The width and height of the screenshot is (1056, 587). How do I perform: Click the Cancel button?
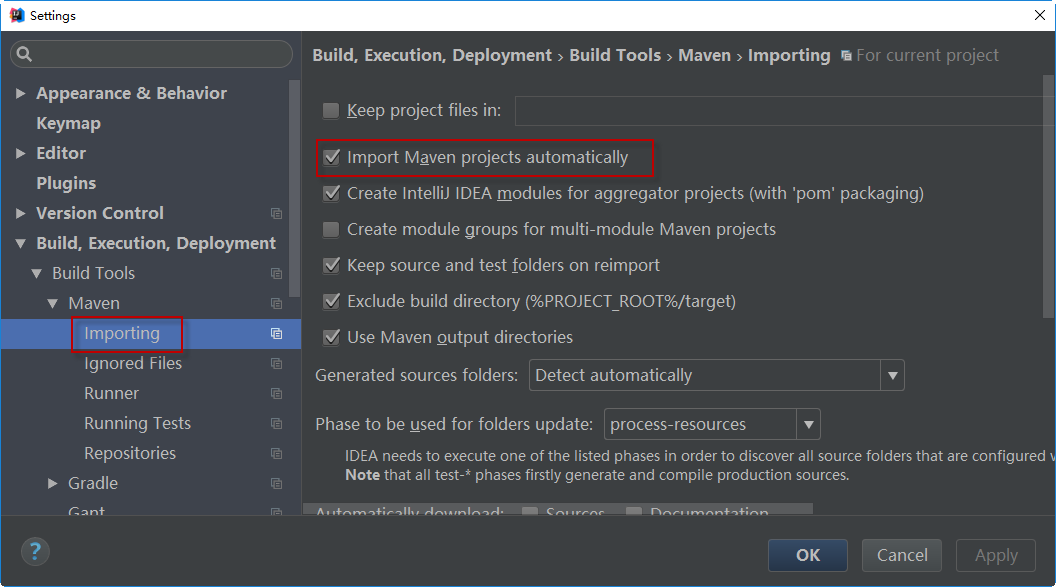(902, 555)
